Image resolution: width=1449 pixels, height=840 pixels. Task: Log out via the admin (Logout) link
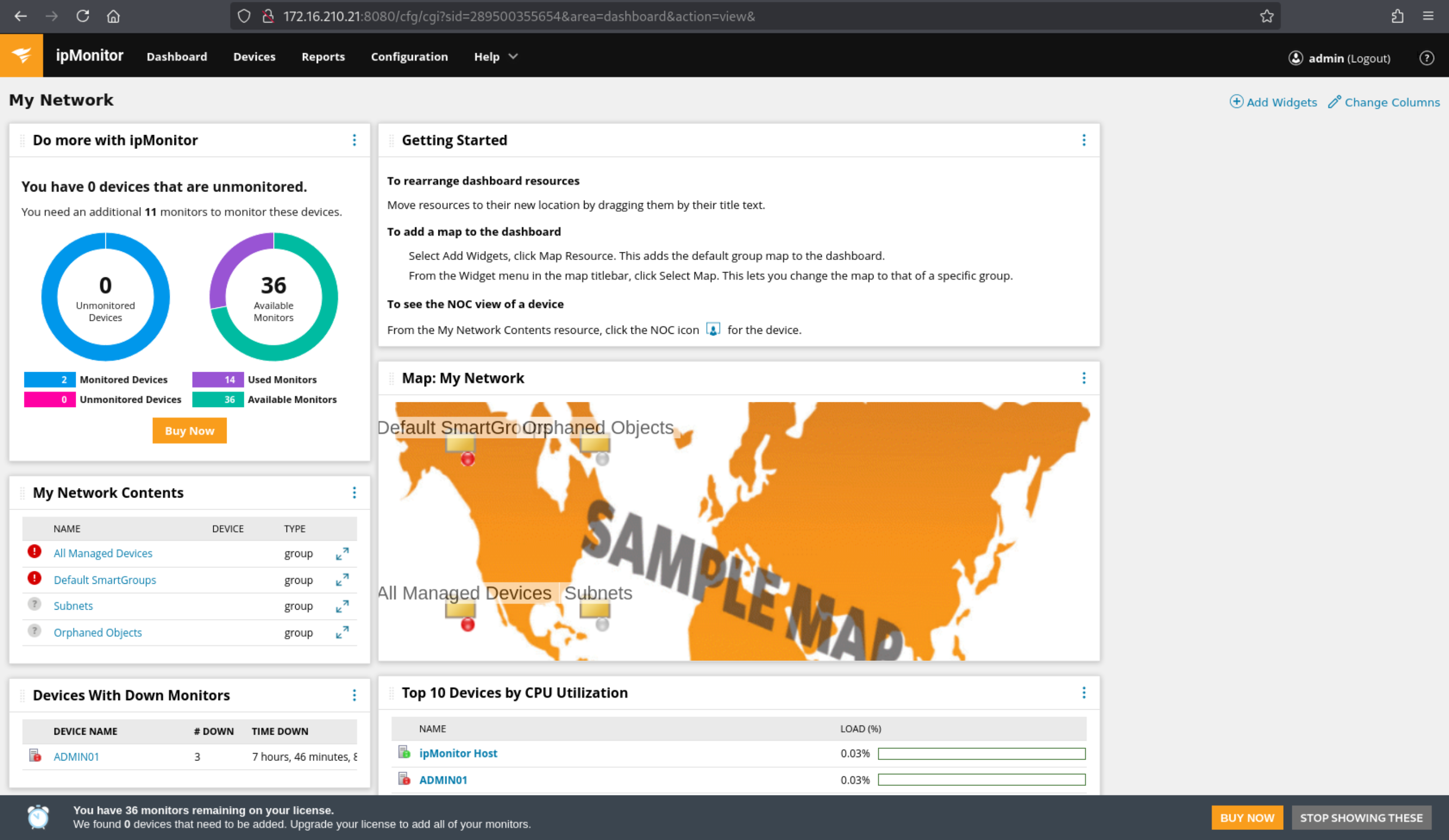tap(1349, 58)
